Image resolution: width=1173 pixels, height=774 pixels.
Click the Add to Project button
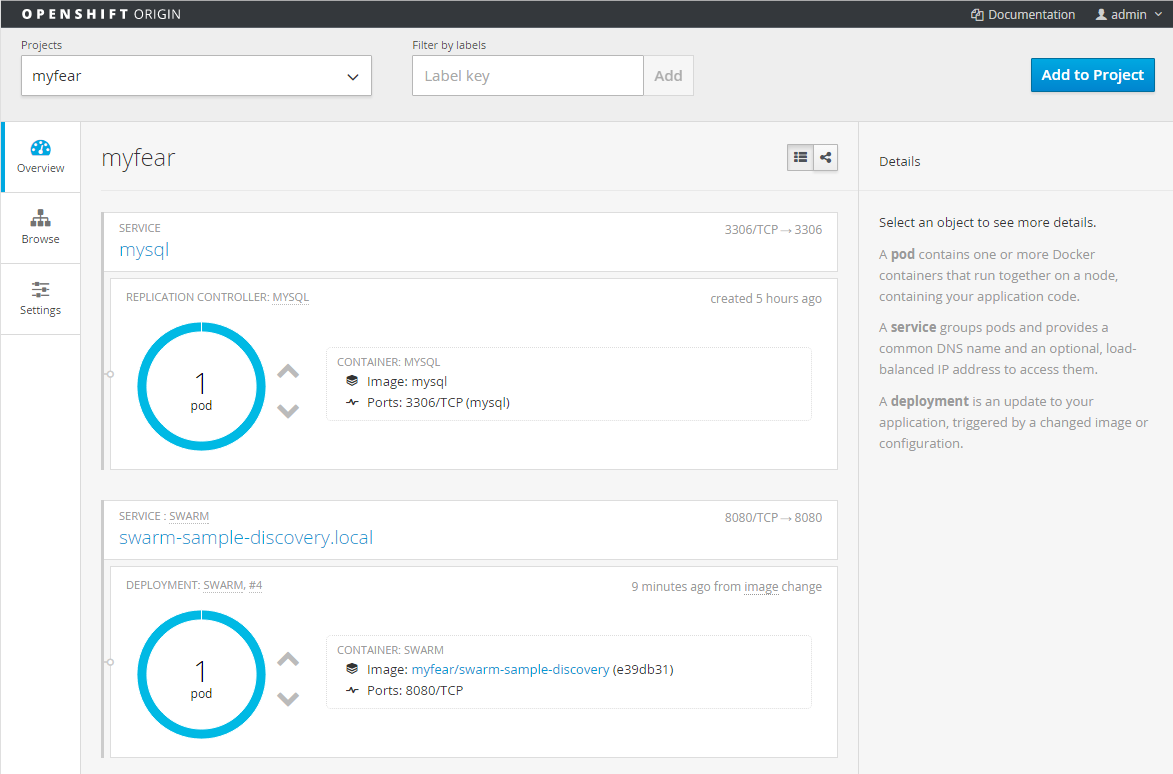tap(1092, 74)
